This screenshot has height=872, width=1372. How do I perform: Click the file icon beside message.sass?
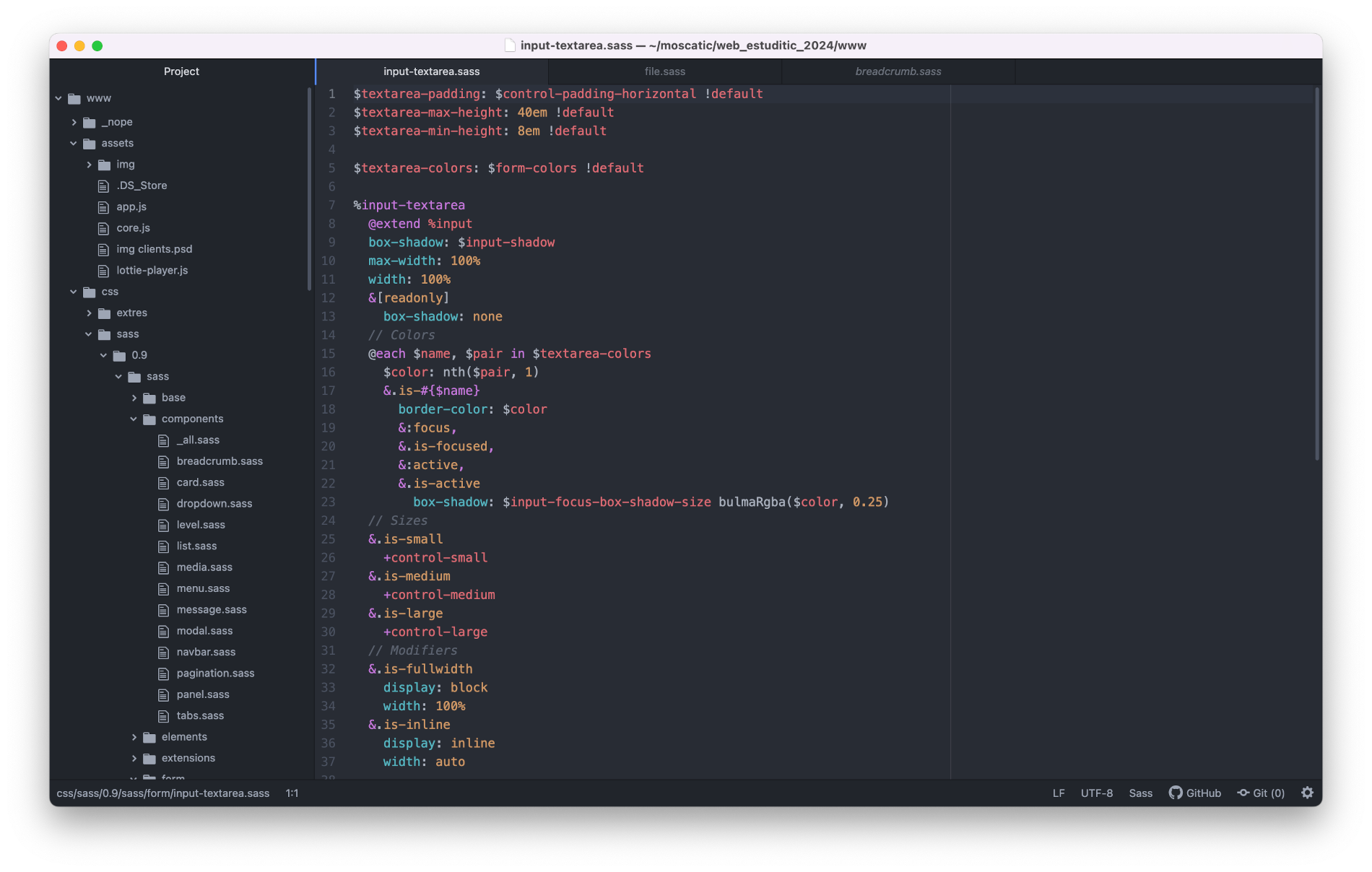pyautogui.click(x=163, y=610)
